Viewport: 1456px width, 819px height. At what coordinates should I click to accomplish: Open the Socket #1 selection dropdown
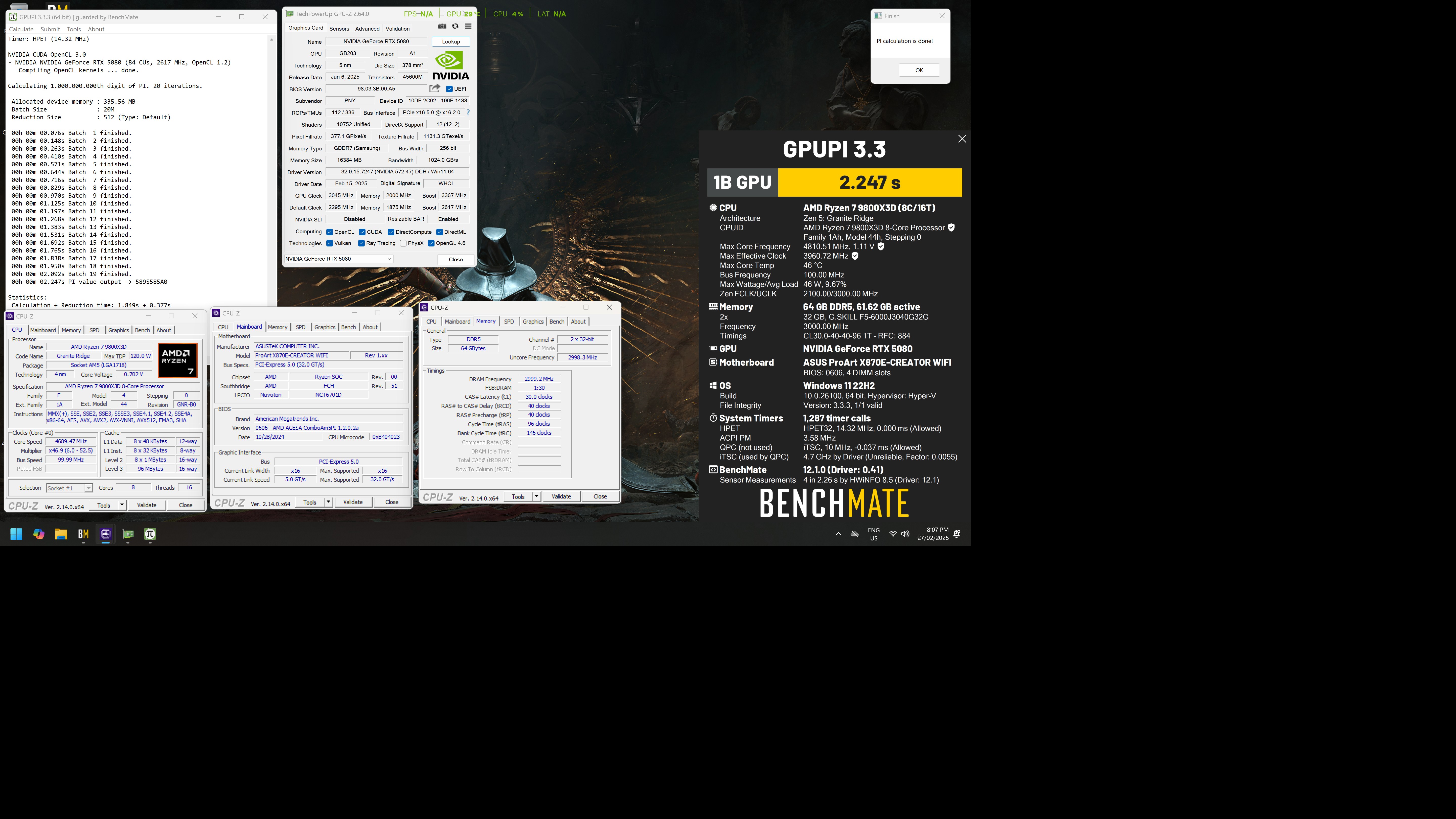69,488
